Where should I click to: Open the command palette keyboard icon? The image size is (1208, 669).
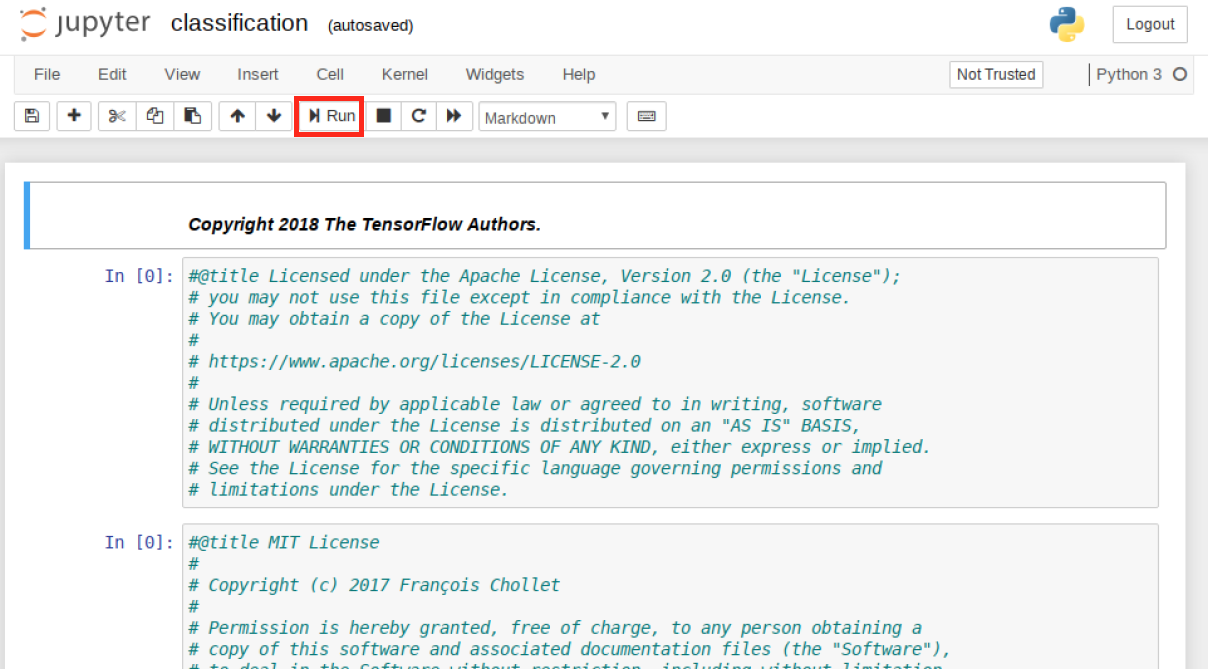646,116
